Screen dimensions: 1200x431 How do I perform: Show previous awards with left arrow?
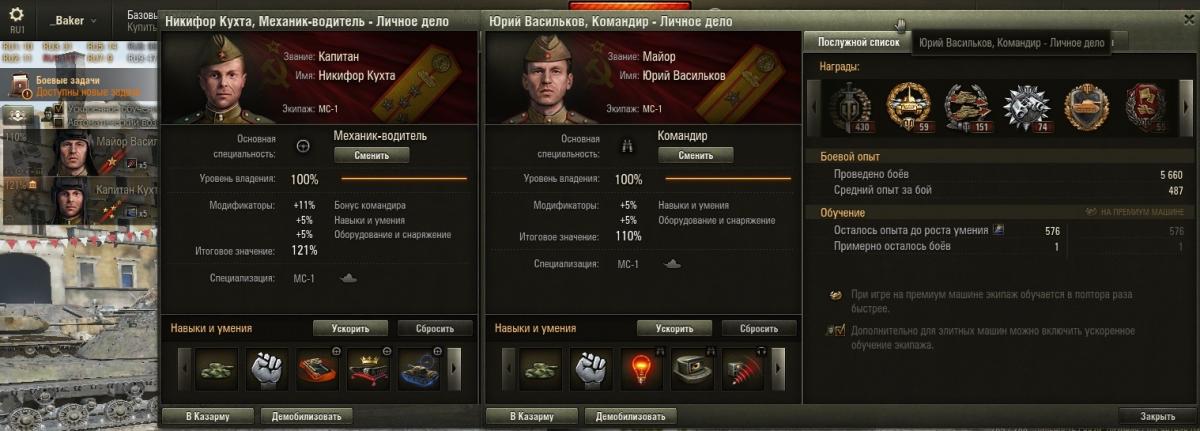click(814, 104)
